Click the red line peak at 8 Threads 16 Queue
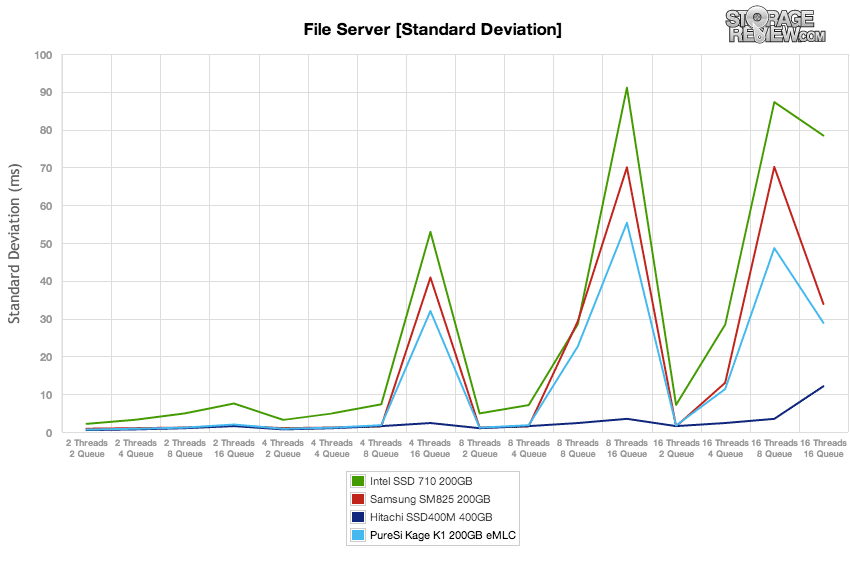 (x=627, y=167)
